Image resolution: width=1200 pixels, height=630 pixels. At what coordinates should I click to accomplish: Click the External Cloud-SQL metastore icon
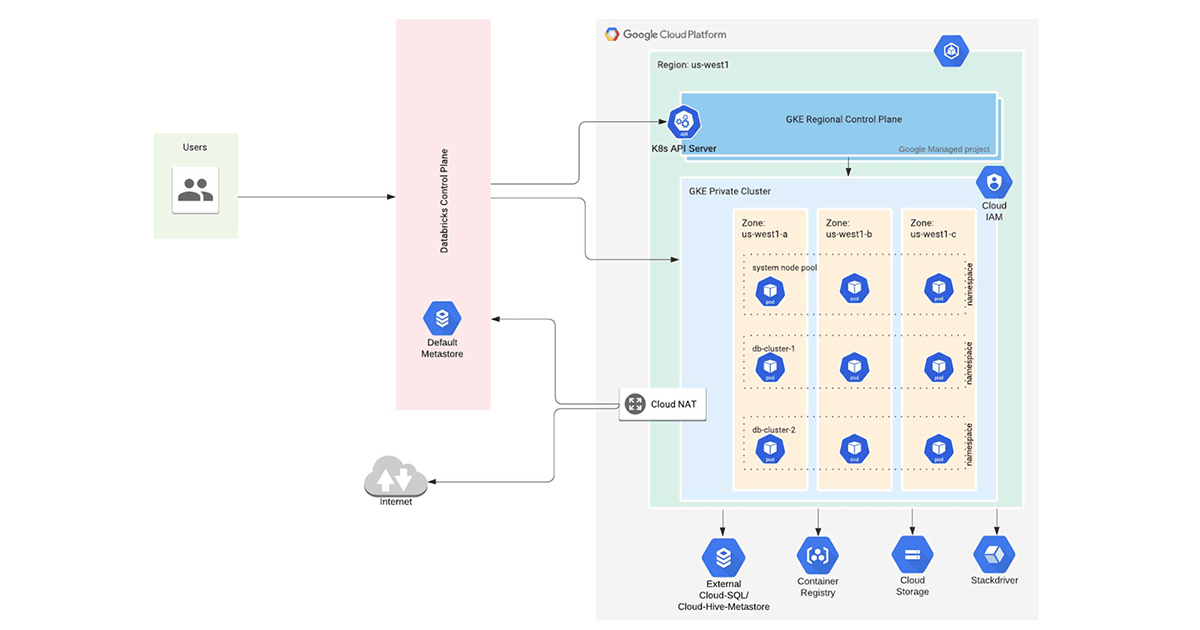pyautogui.click(x=723, y=557)
